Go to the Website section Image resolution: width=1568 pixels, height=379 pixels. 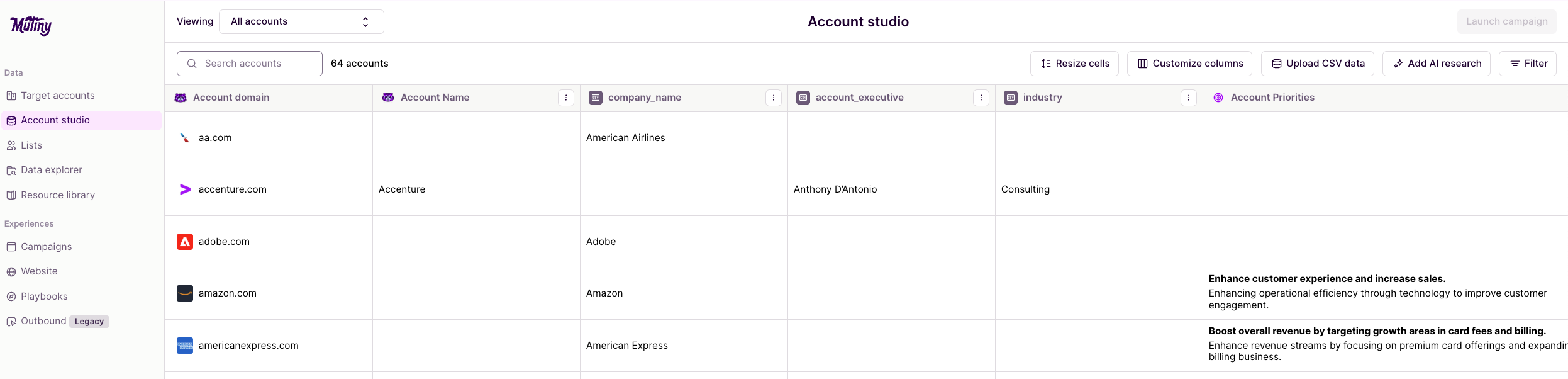pyautogui.click(x=82, y=271)
